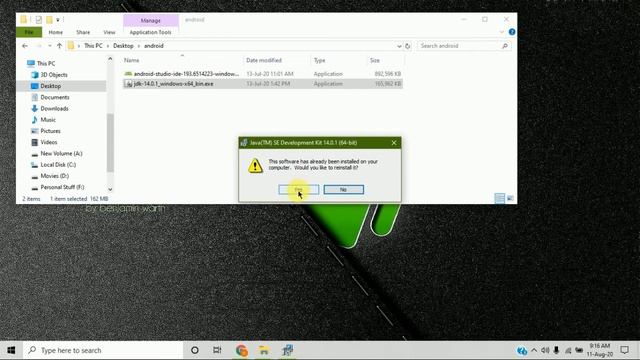Open Task View on taskbar
Image resolution: width=640 pixels, height=360 pixels.
click(x=217, y=350)
